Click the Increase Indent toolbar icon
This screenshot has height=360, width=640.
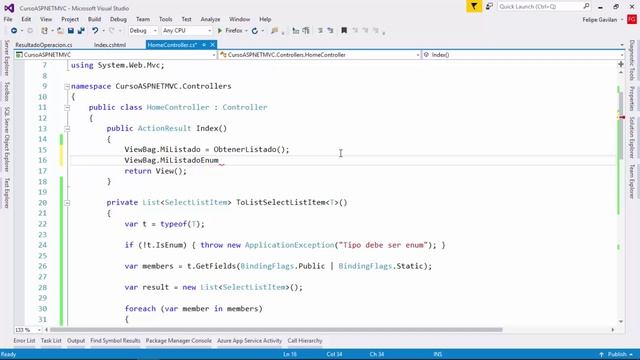[x=306, y=31]
